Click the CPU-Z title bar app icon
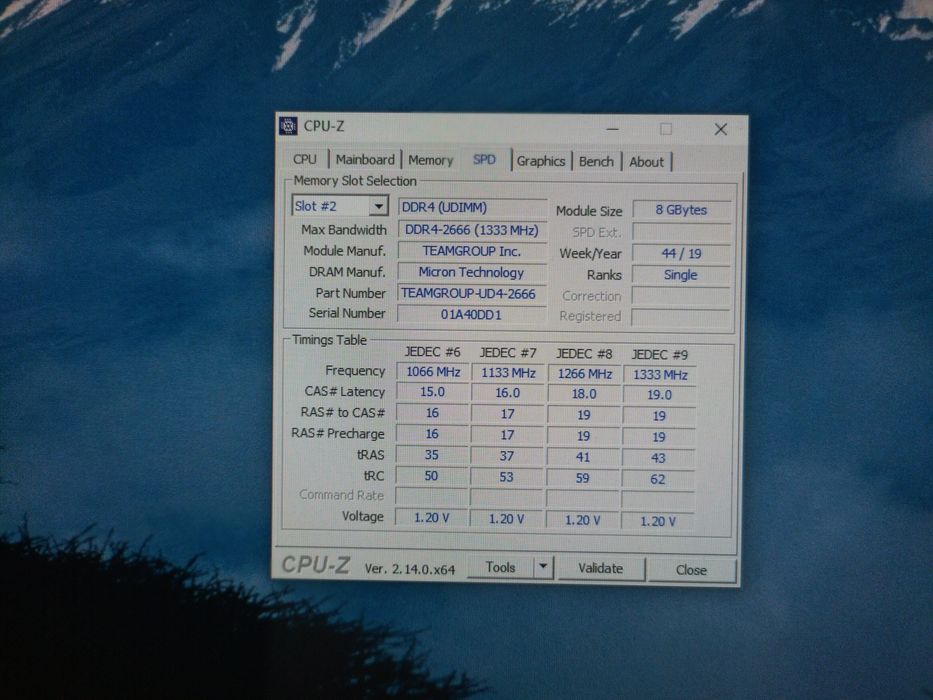This screenshot has width=933, height=700. 288,126
